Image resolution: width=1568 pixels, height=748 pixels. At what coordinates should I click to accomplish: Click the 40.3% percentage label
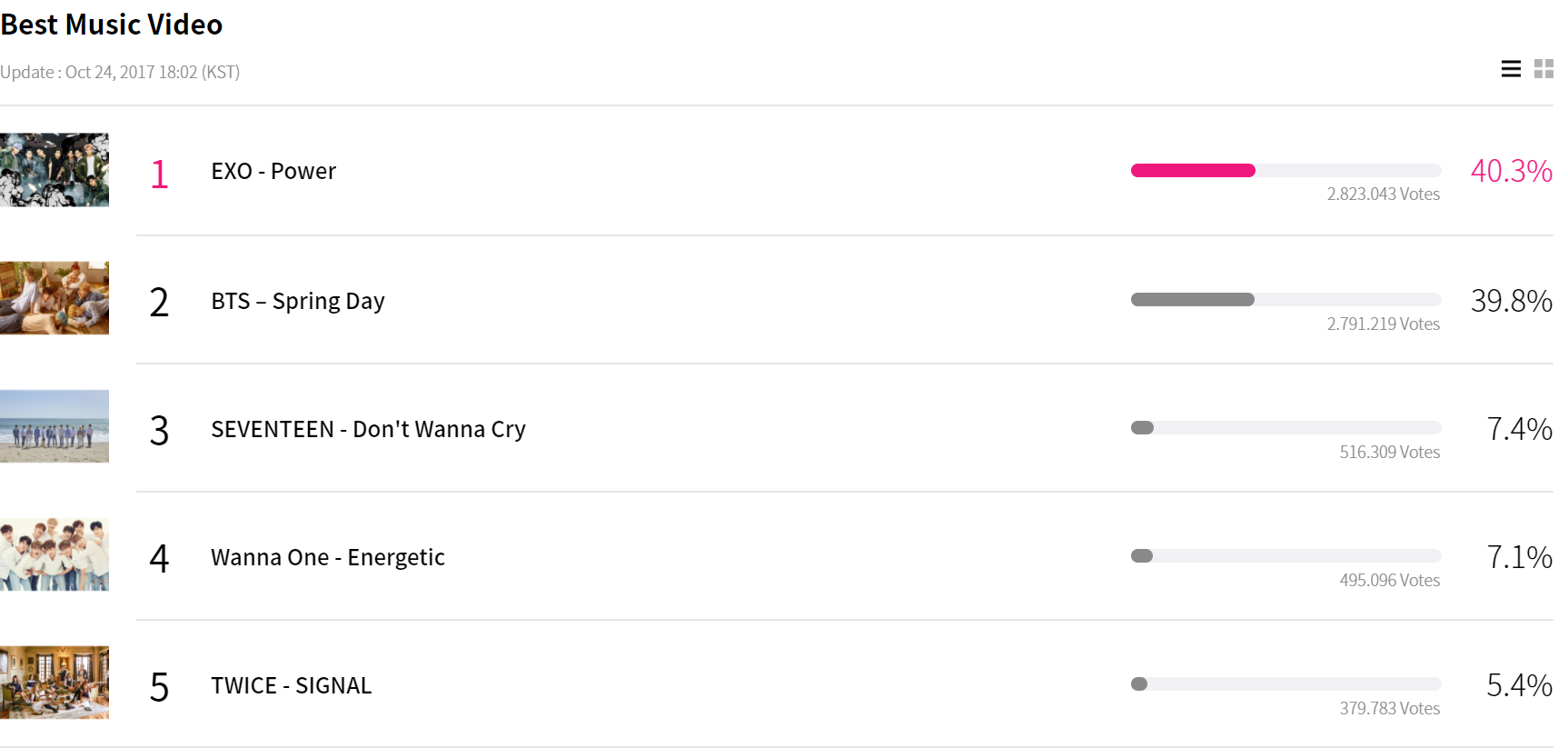tap(1511, 171)
